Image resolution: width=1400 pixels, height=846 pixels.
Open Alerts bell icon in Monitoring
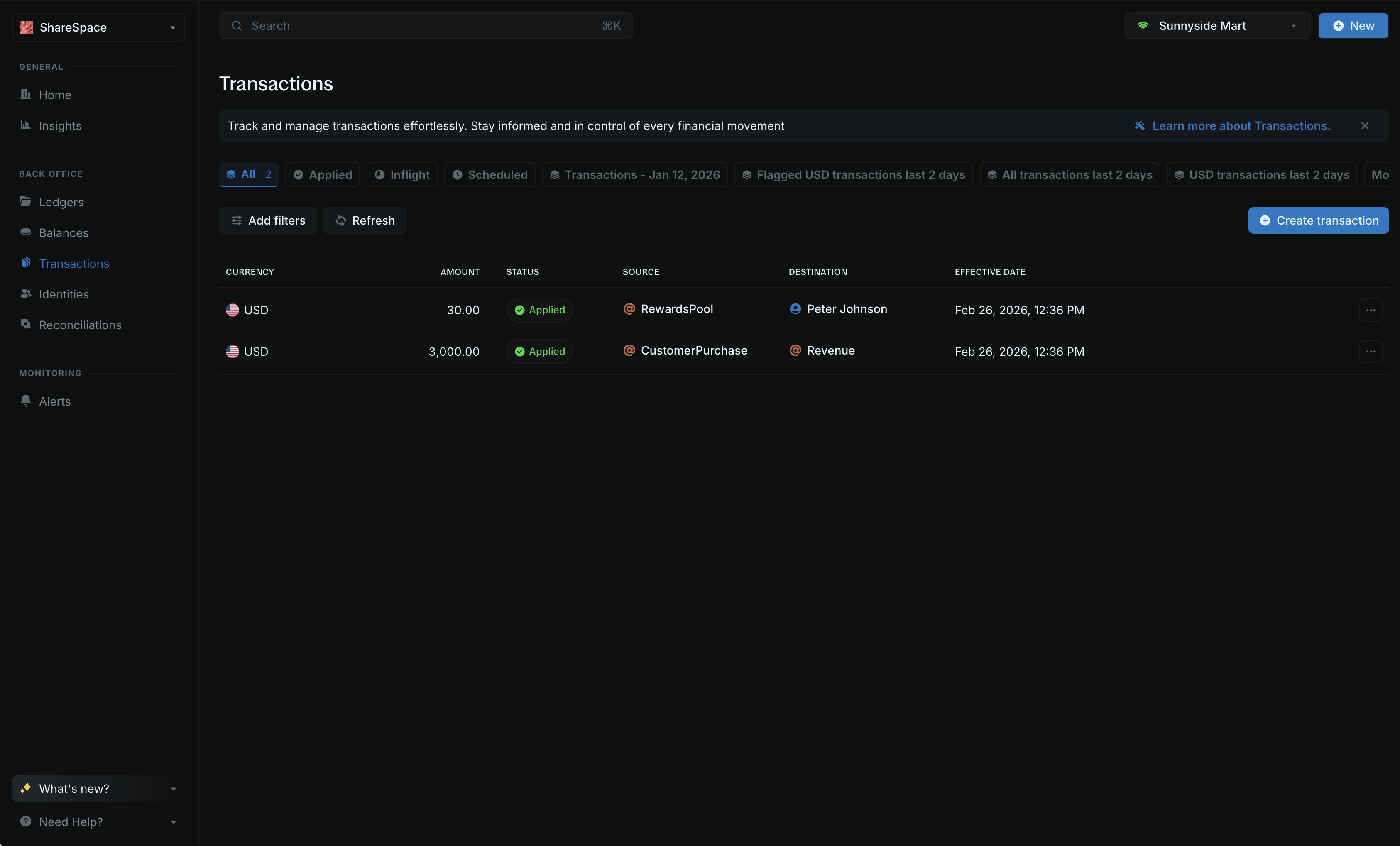point(26,400)
